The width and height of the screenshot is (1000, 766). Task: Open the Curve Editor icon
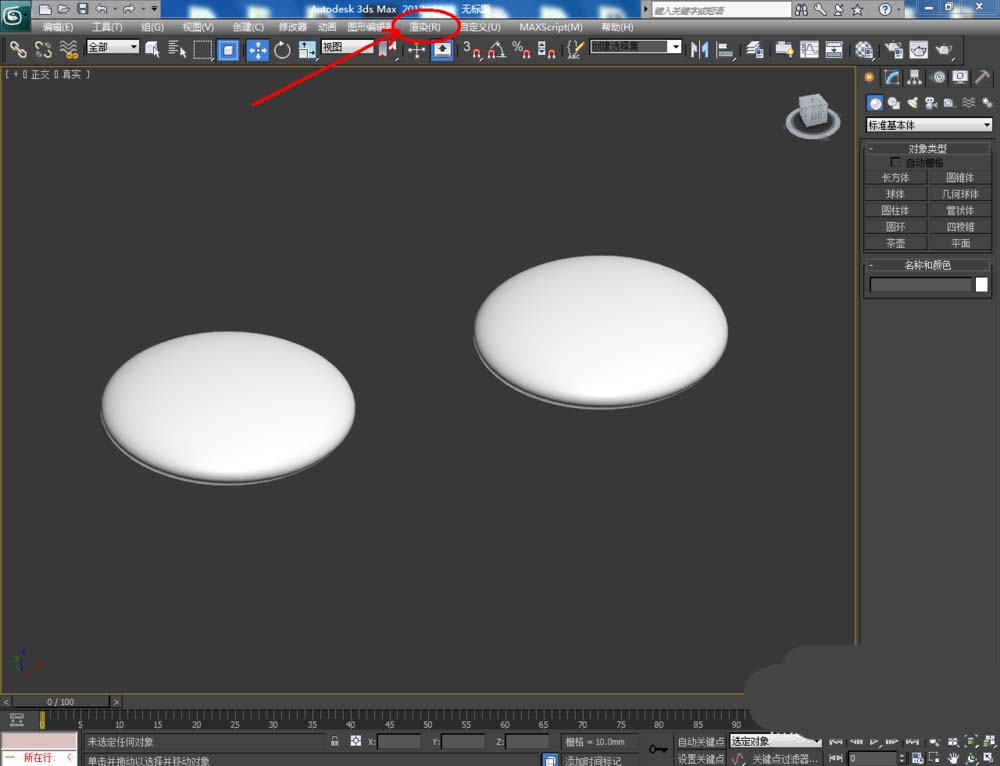[809, 49]
